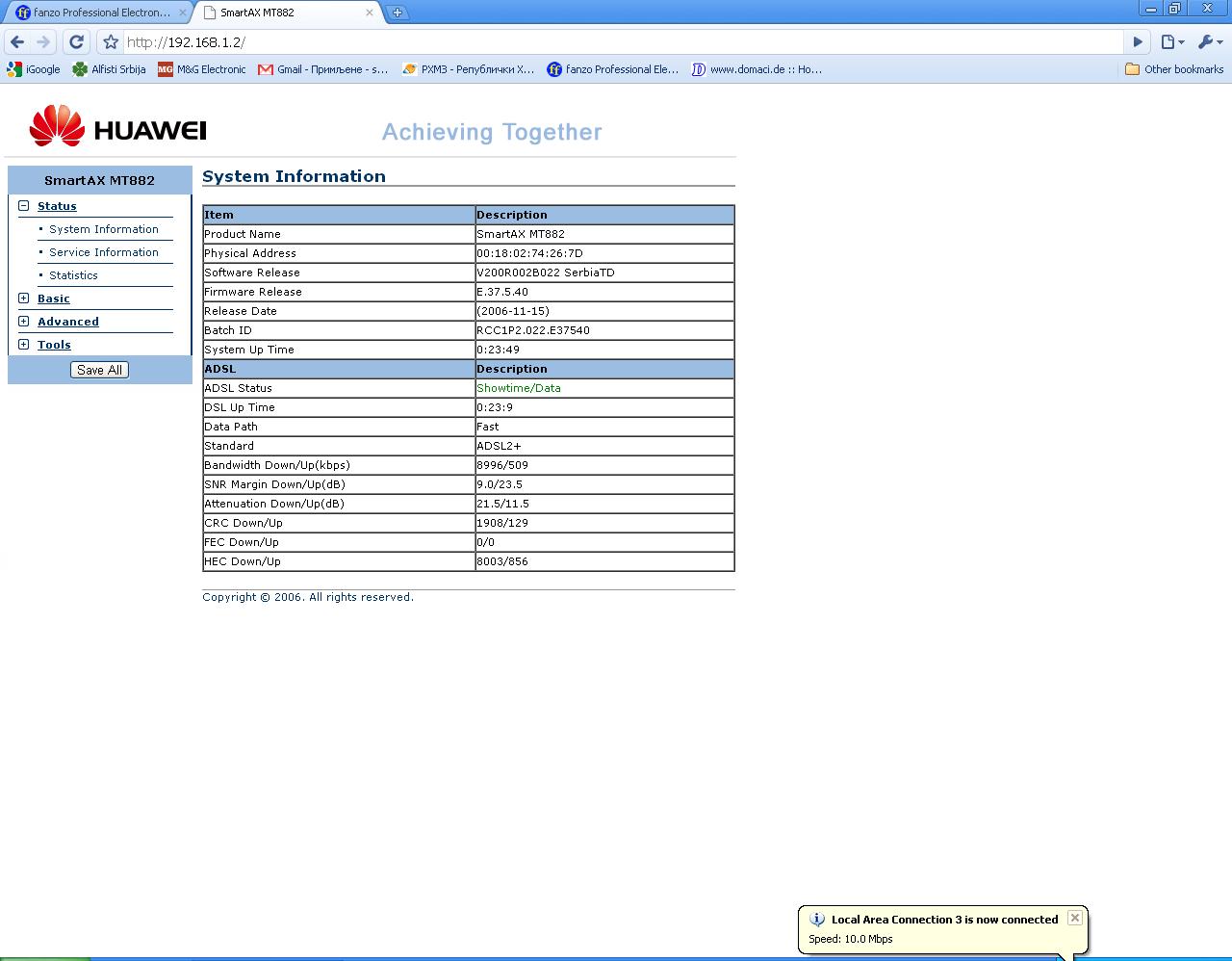Click the bookmark star icon

point(111,42)
